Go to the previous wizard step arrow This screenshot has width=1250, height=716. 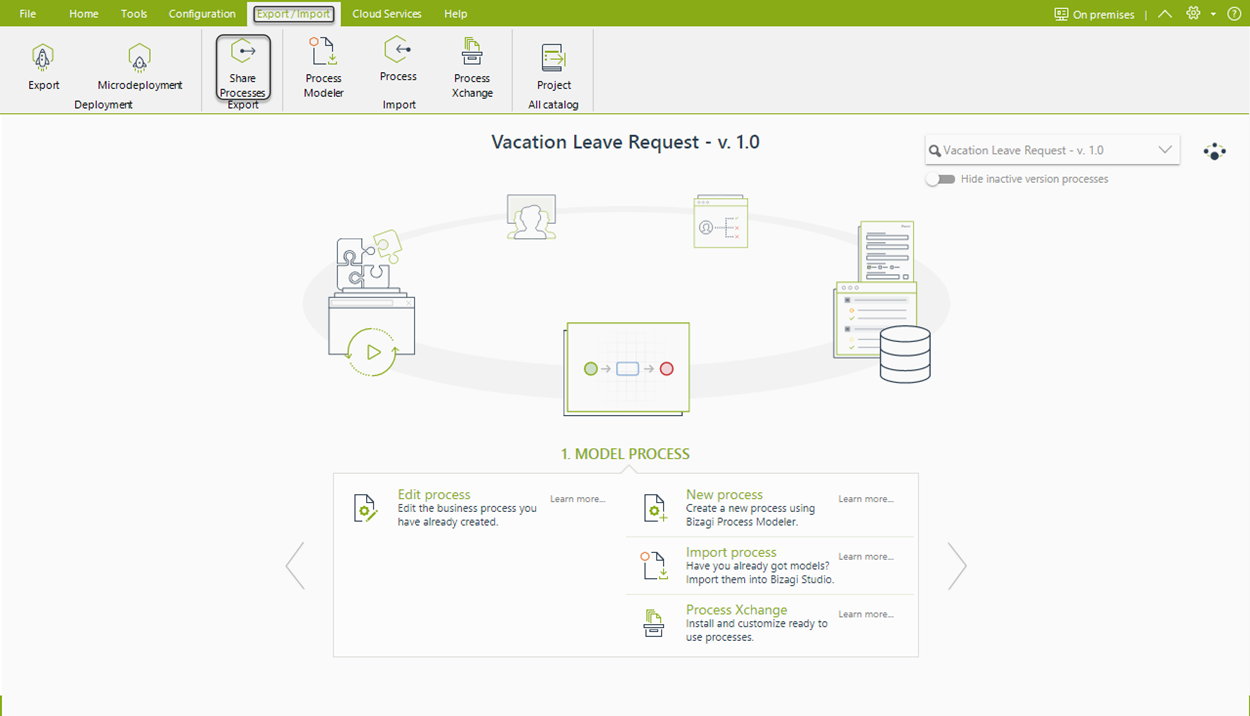tap(295, 566)
